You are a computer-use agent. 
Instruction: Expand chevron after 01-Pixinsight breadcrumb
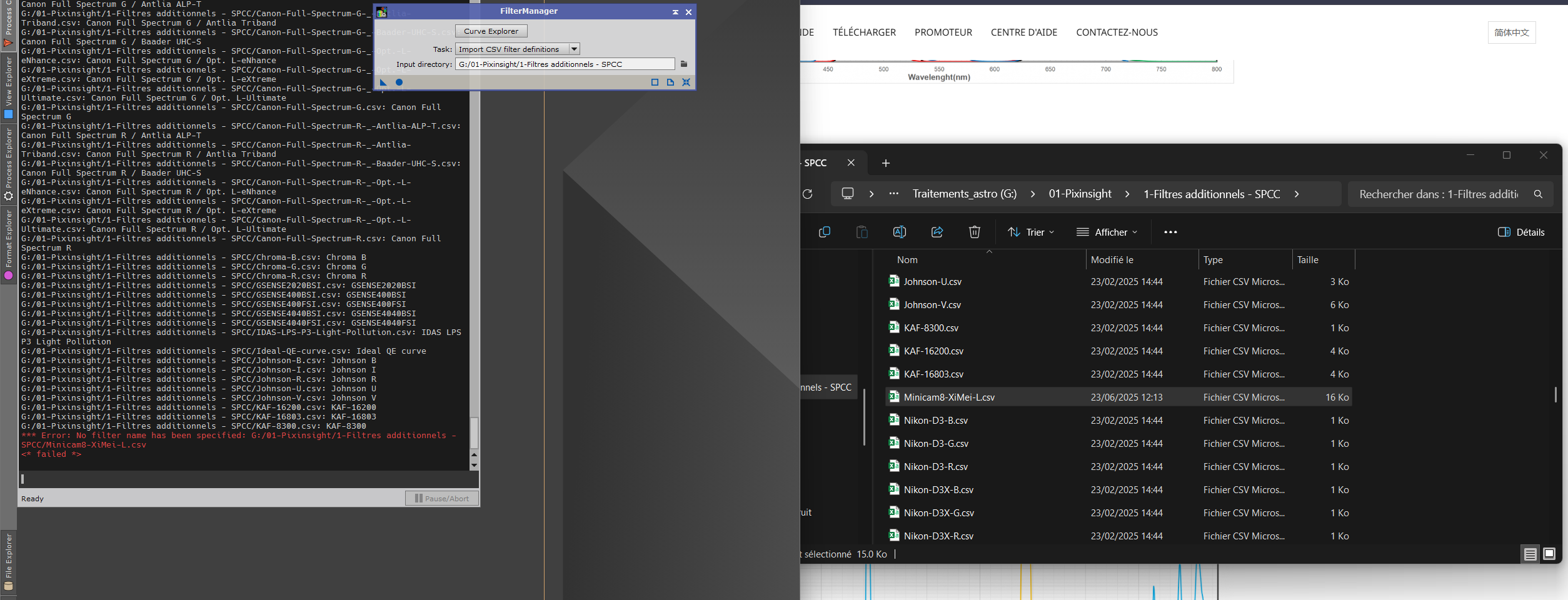[1127, 194]
